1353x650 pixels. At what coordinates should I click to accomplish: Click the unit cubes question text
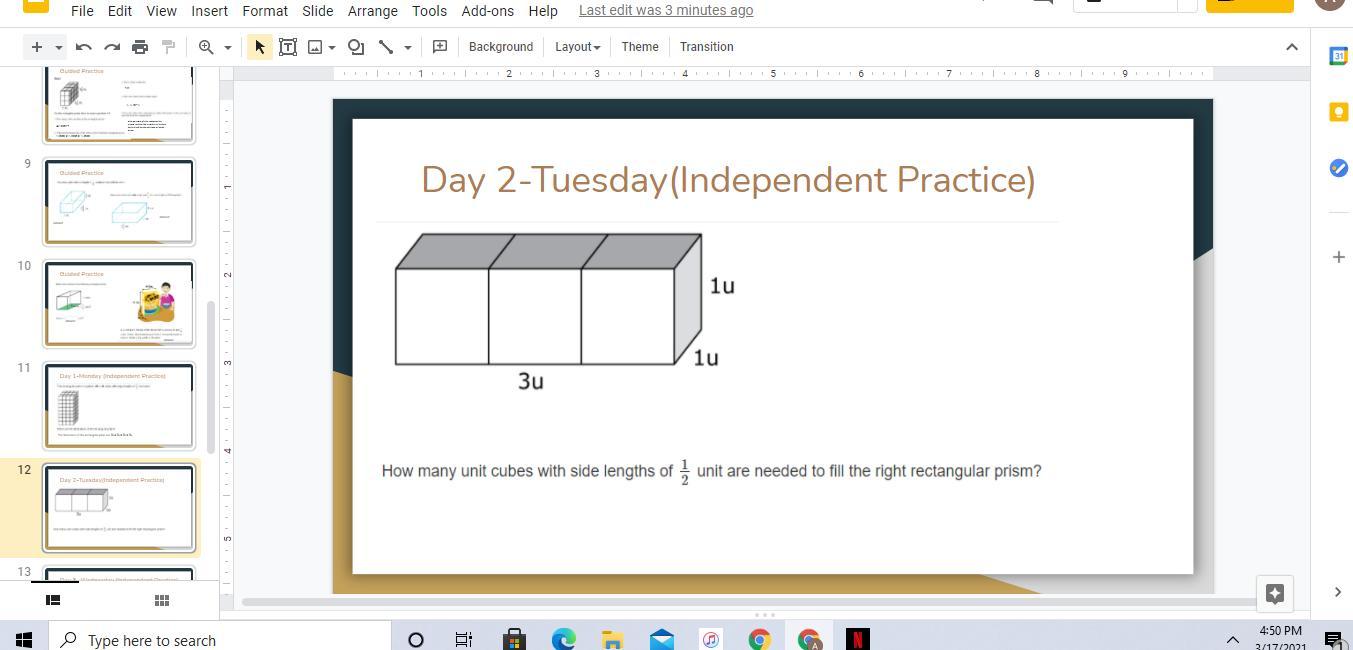711,471
